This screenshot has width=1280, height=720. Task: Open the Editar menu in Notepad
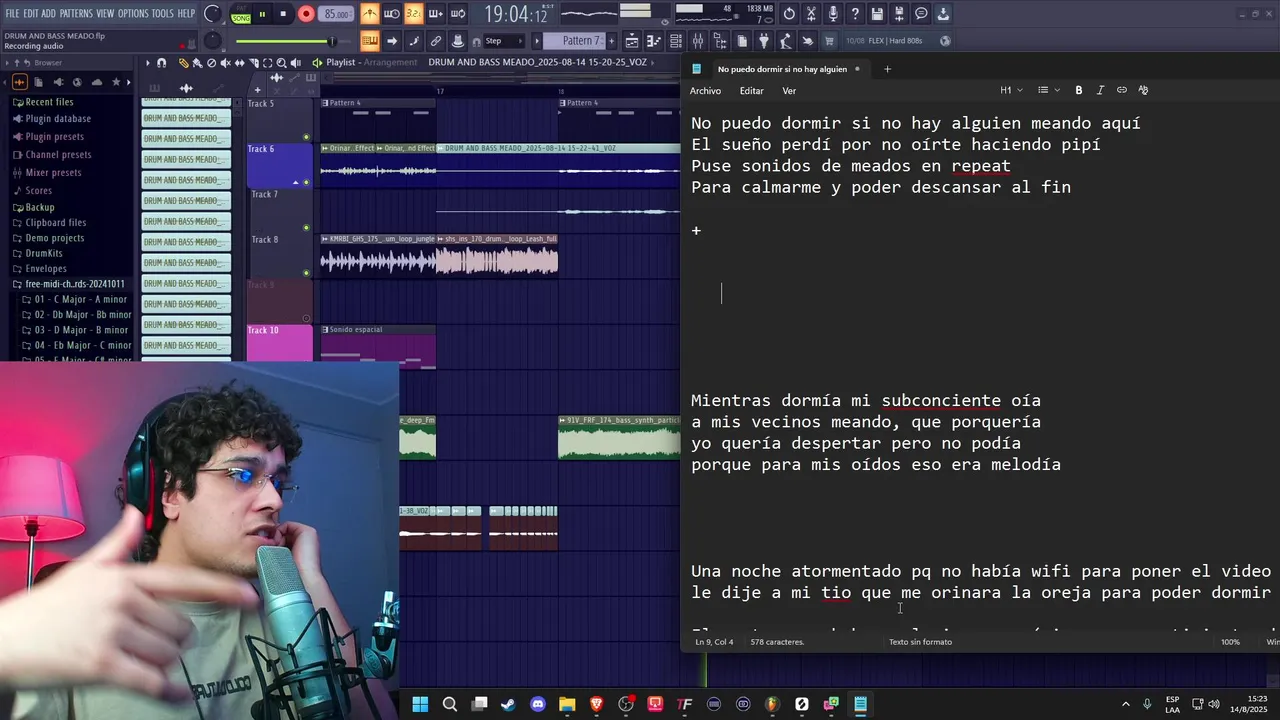click(751, 91)
